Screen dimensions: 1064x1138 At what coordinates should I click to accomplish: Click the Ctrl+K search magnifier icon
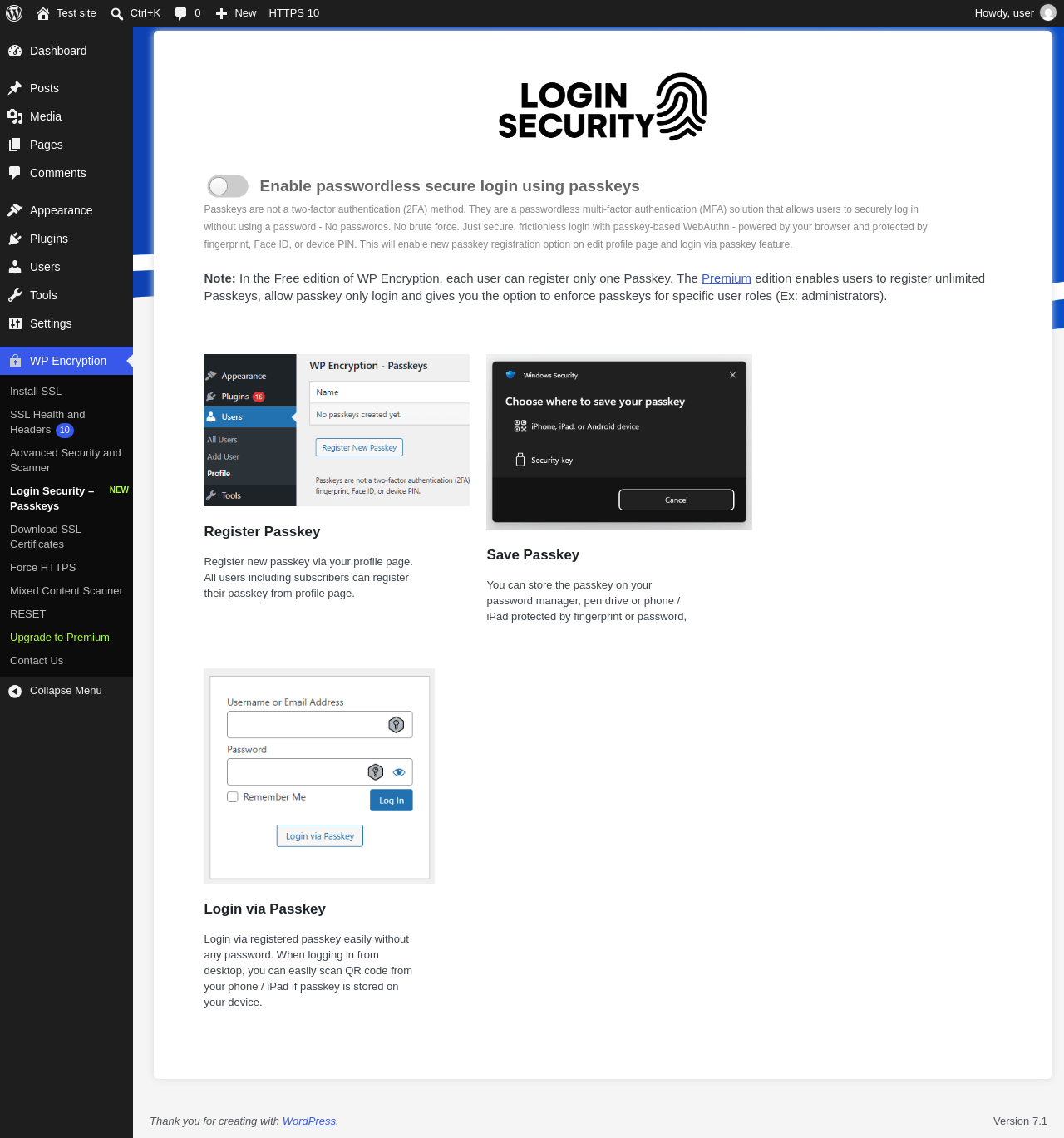[x=117, y=13]
